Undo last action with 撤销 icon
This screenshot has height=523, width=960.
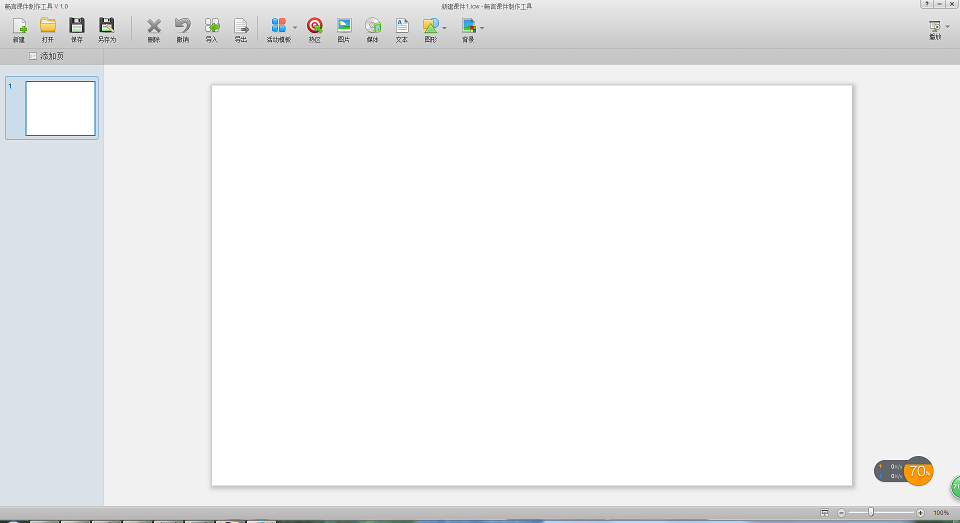tap(182, 27)
